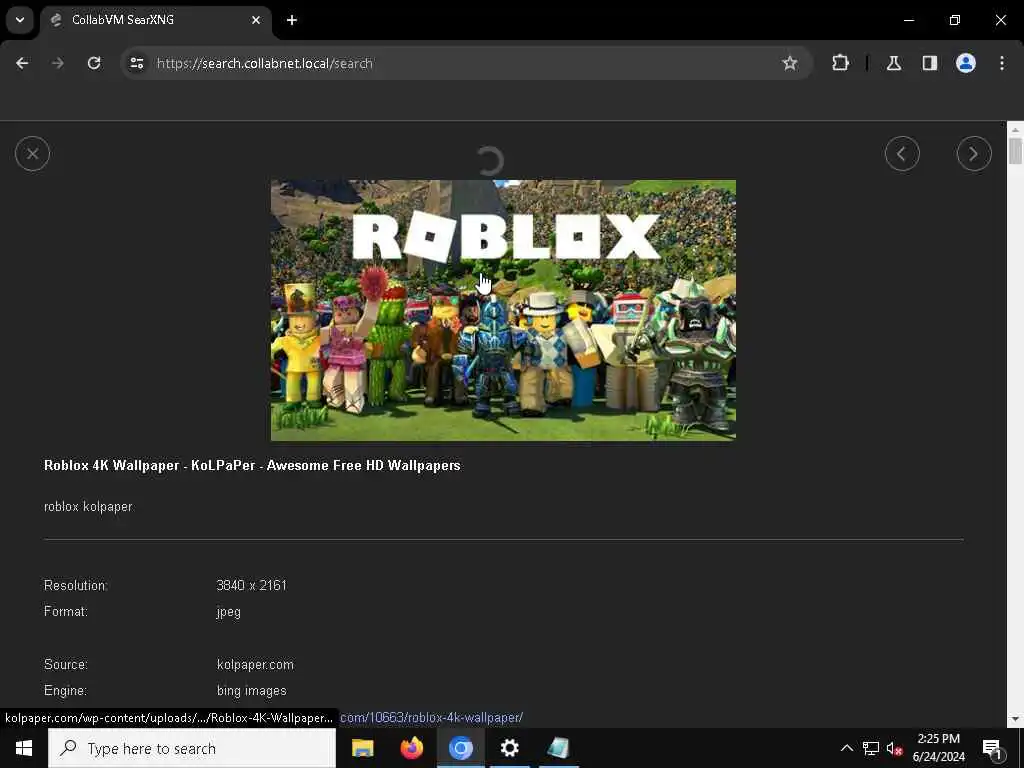Screen dimensions: 1024x768
Task: Click the muted volume tray icon
Action: [895, 748]
